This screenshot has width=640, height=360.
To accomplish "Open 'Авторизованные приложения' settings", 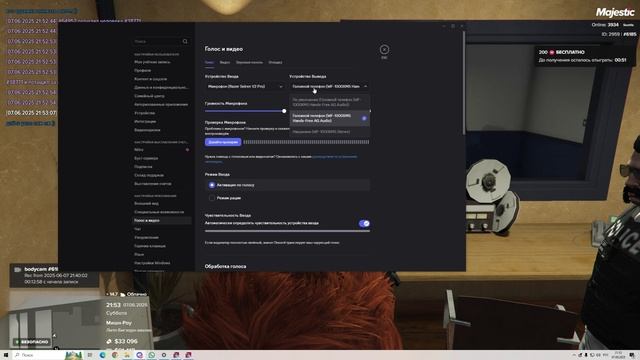I will point(162,104).
